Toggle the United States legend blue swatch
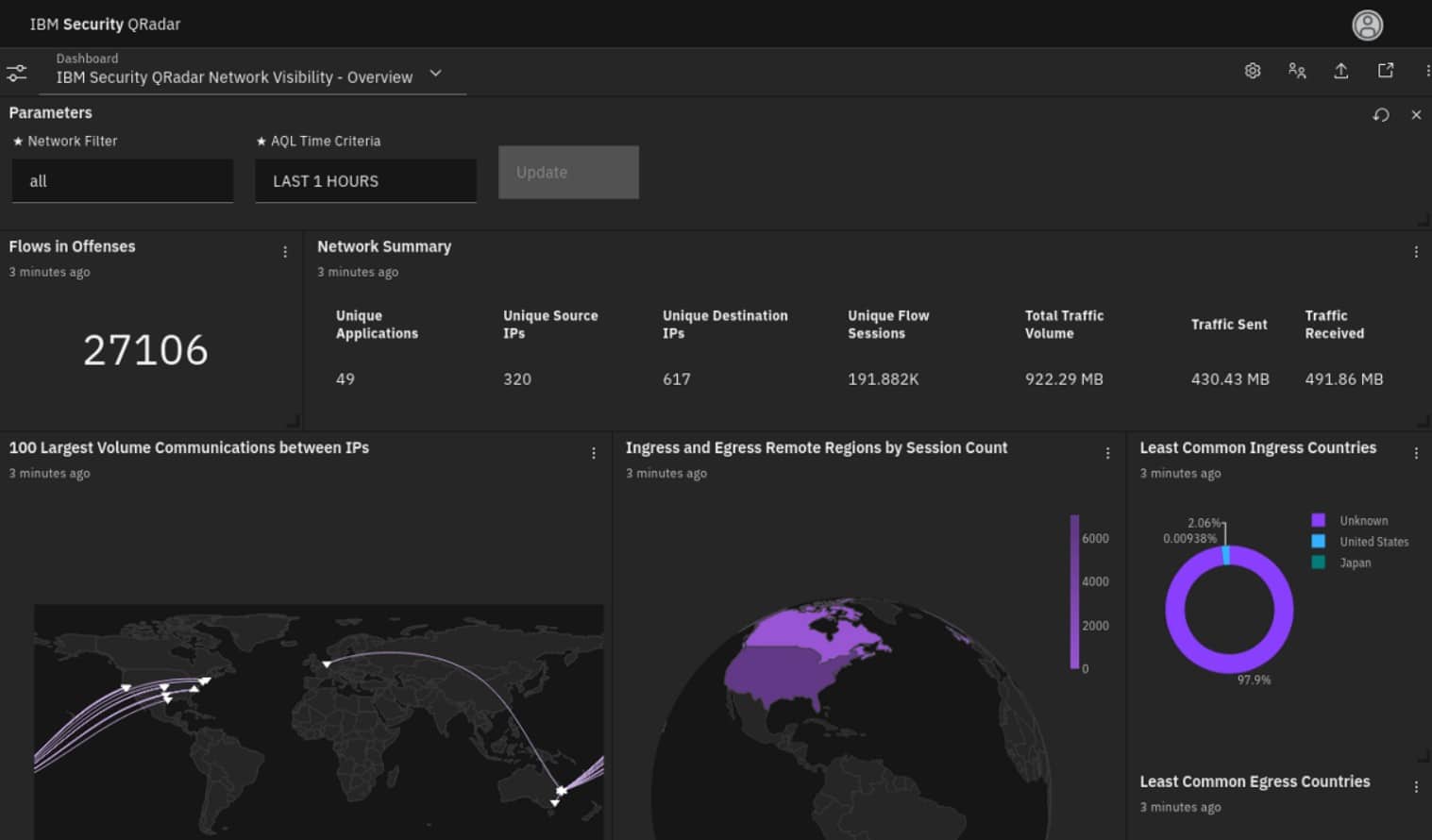Viewport: 1432px width, 840px height. point(1319,541)
